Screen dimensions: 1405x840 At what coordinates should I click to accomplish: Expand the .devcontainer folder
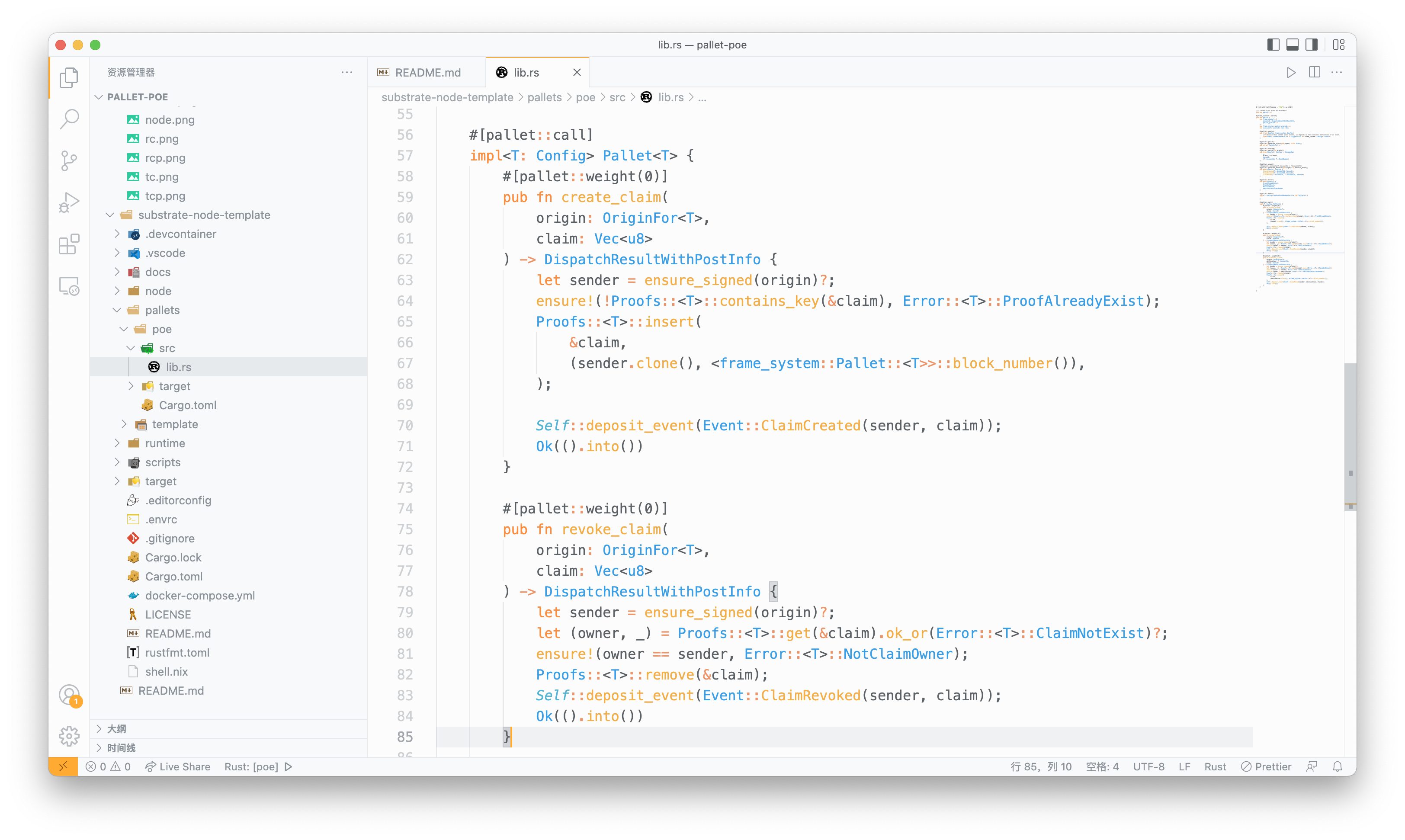click(x=228, y=234)
